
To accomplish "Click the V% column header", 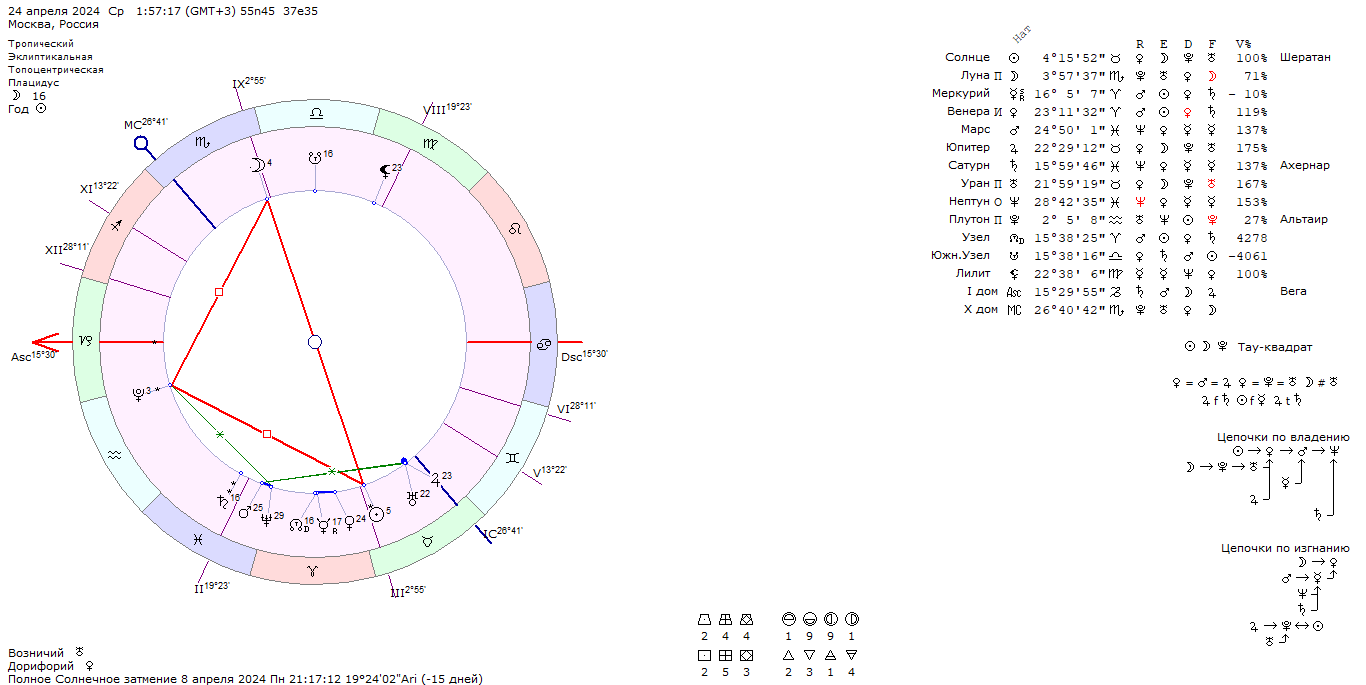I will tap(1242, 43).
